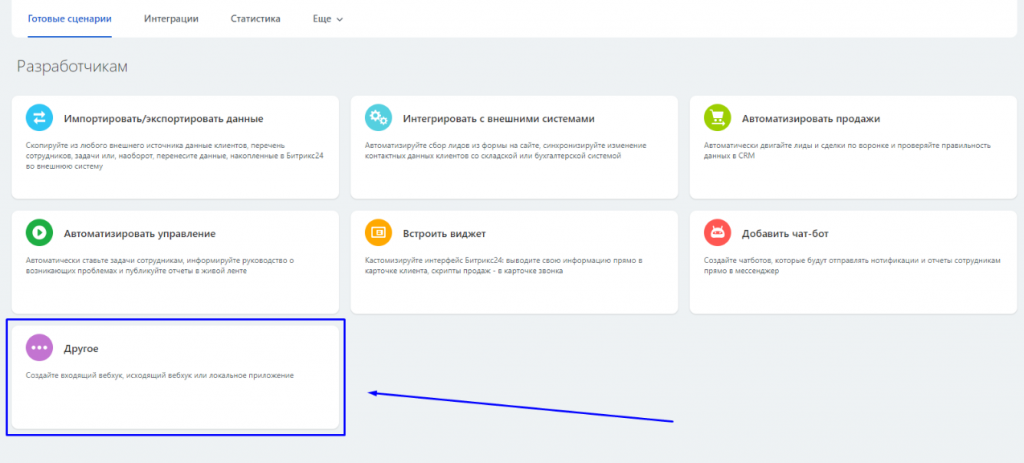Click the widget embedding description text
This screenshot has width=1024, height=463.
tap(504, 265)
